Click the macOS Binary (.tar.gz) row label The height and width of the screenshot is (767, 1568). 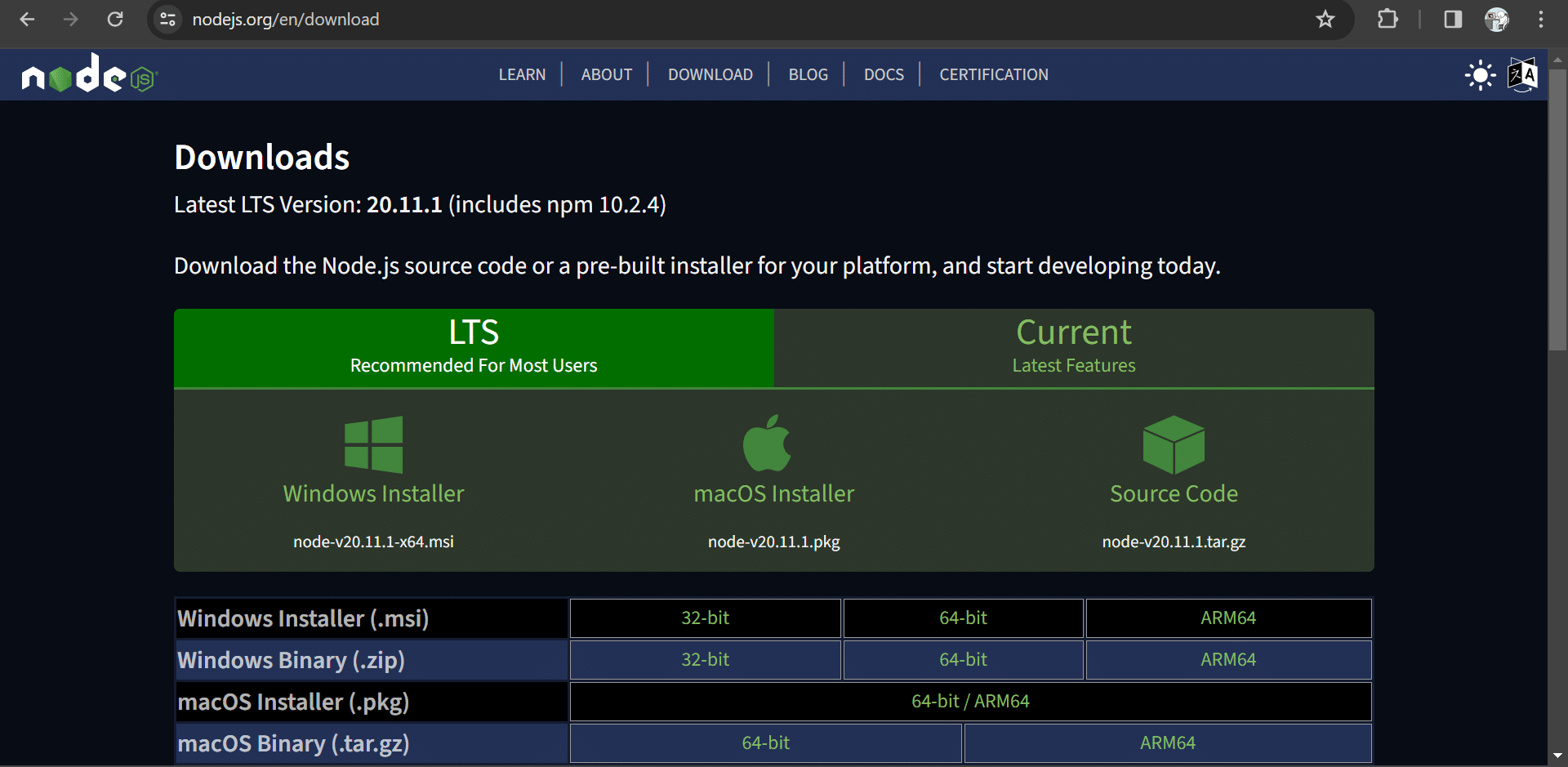pyautogui.click(x=293, y=743)
